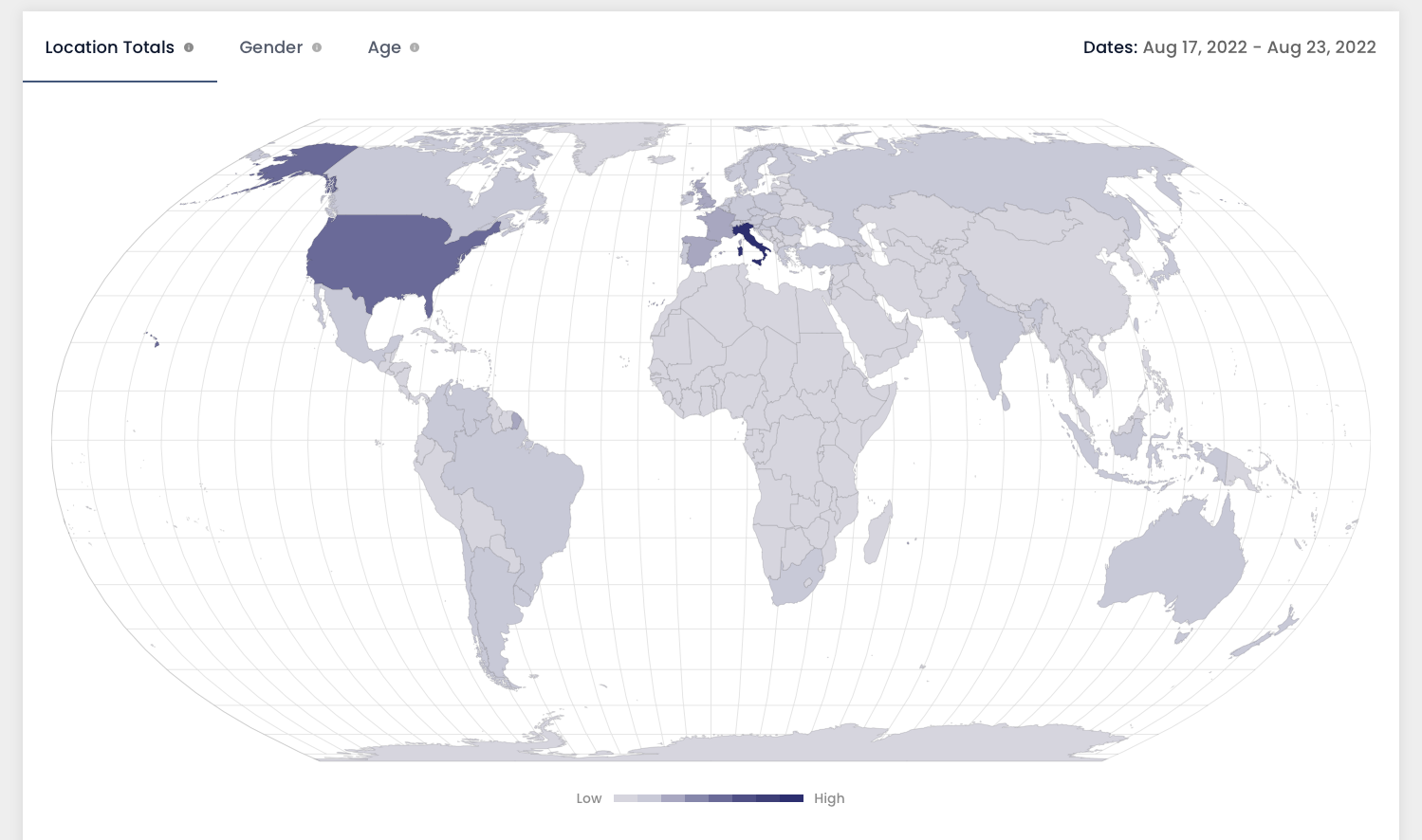Click the High legend label
The image size is (1422, 840).
(x=829, y=798)
